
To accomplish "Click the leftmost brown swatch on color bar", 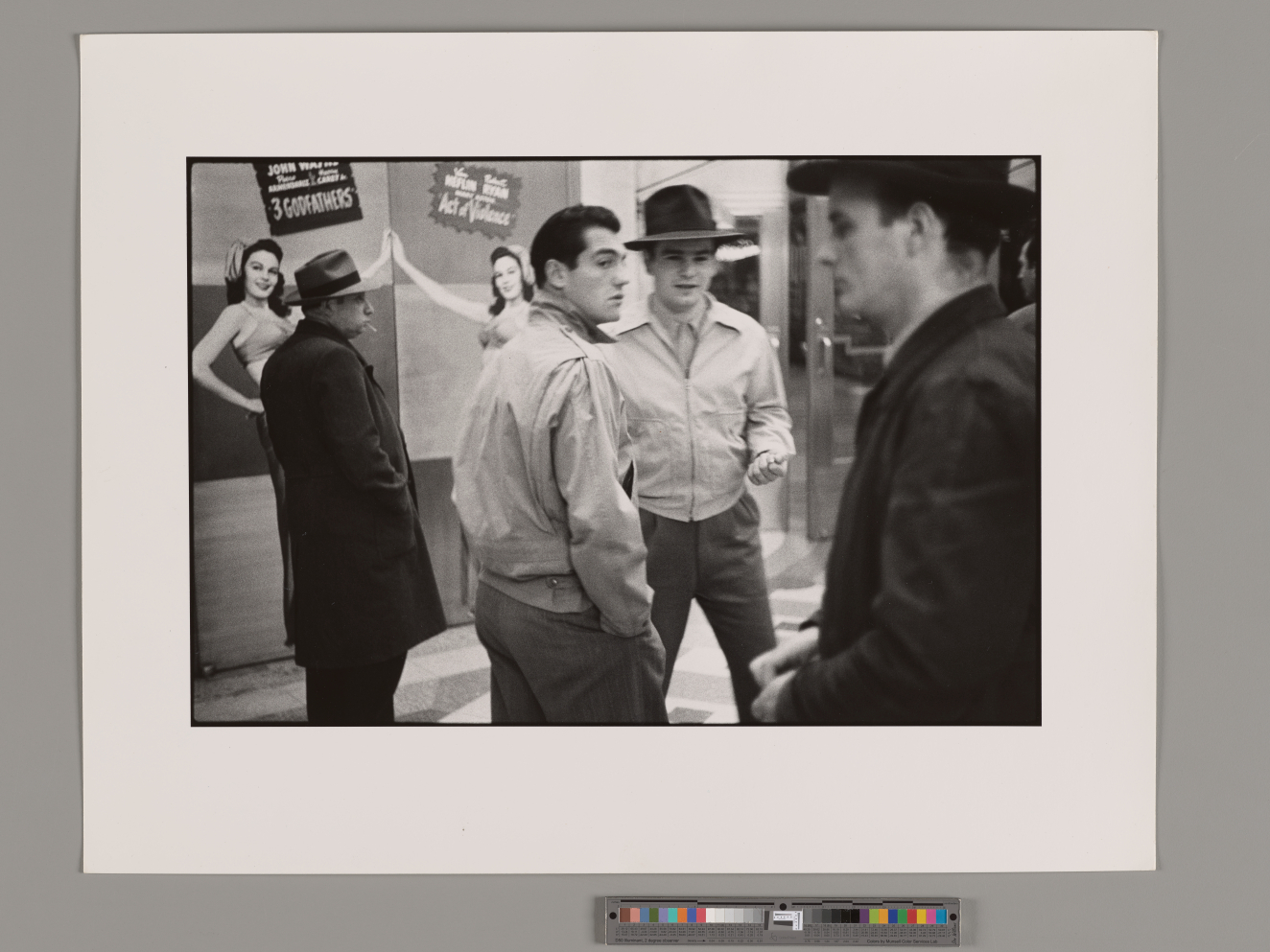I will coord(623,915).
